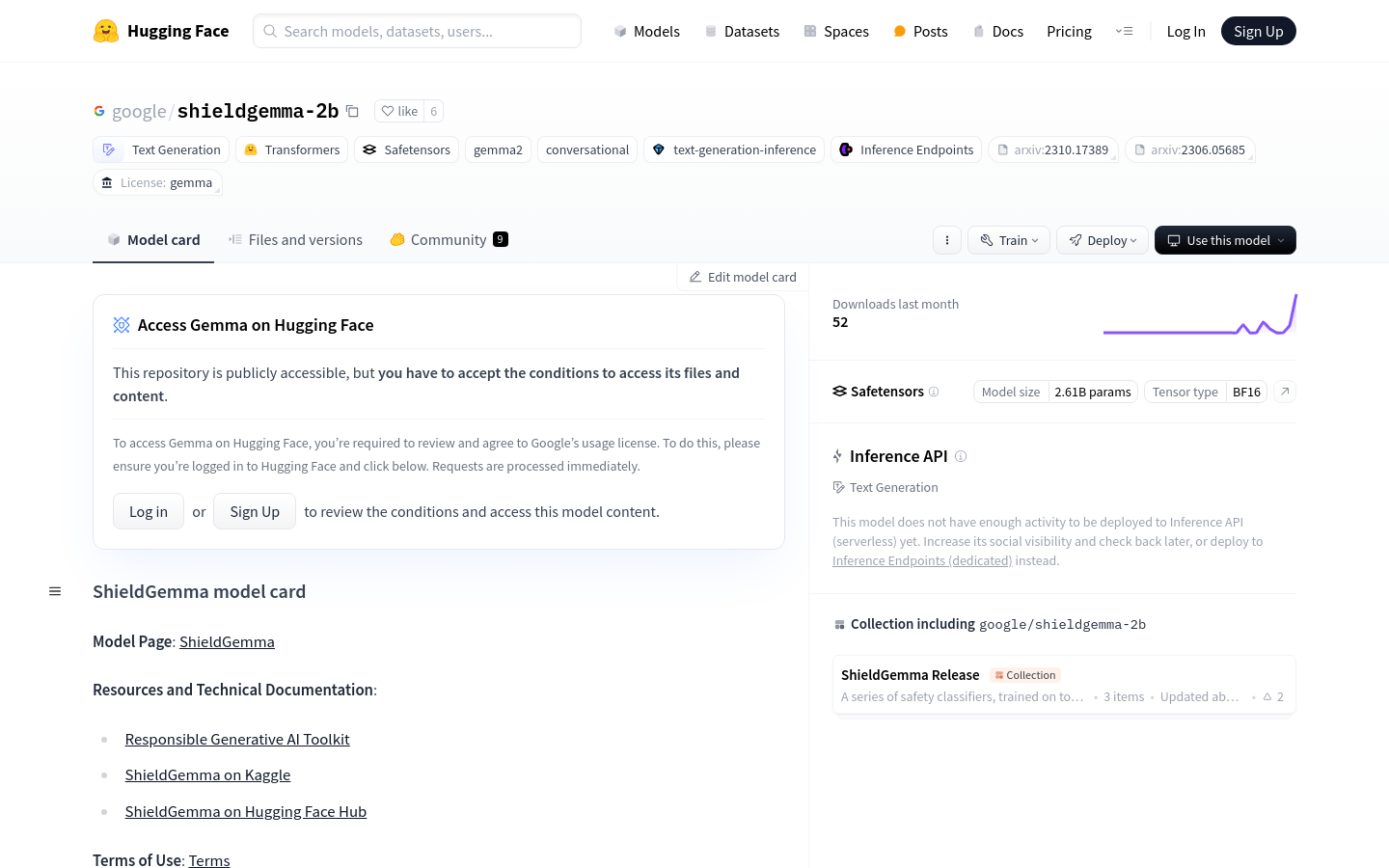Open the ShieldGemma model page link
The height and width of the screenshot is (868, 1389).
[227, 641]
